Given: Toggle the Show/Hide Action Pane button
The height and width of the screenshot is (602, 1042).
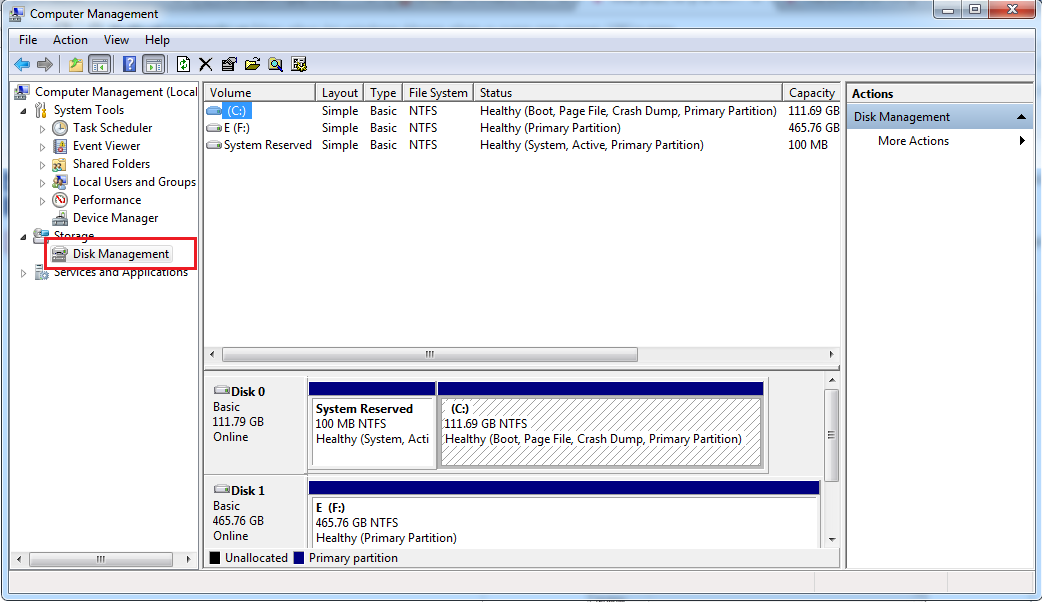Looking at the screenshot, I should [153, 65].
